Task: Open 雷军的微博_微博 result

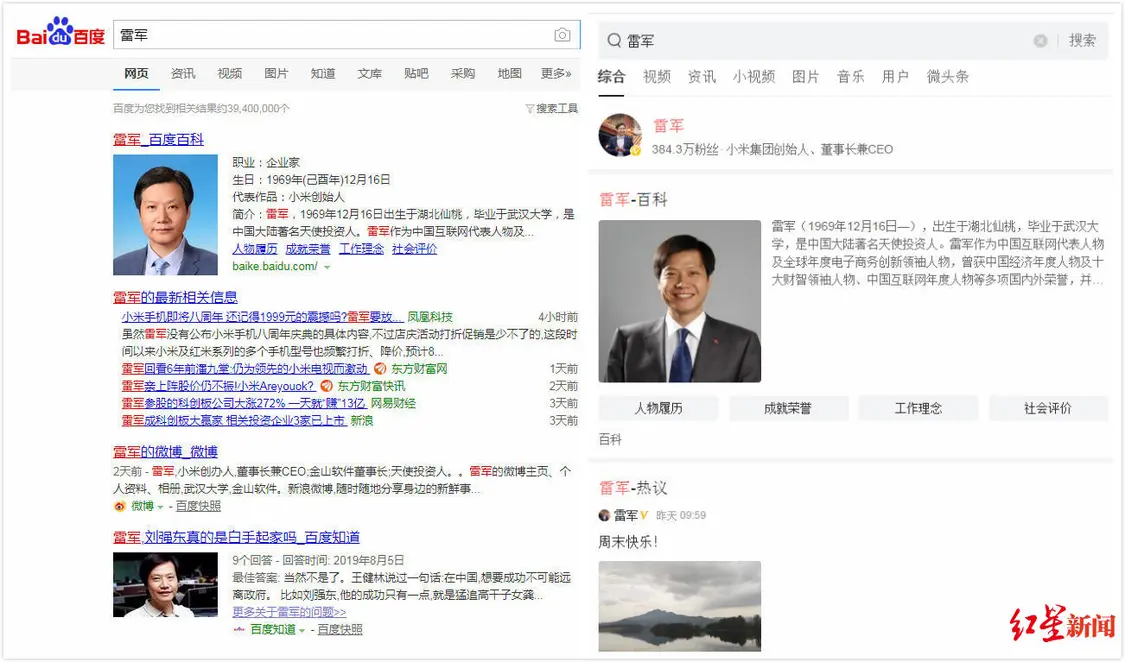Action: pyautogui.click(x=165, y=452)
